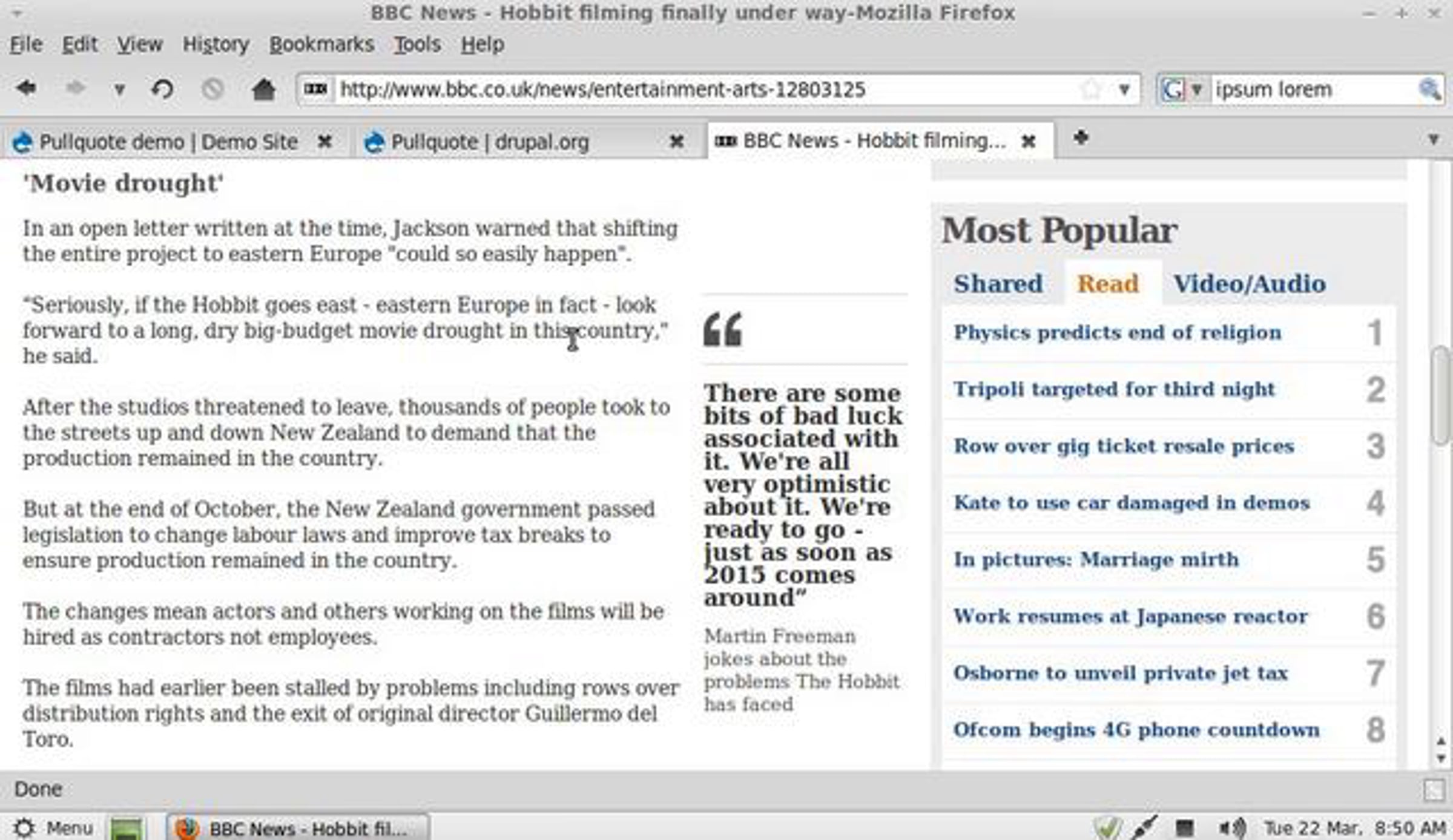Open a new tab with the plus icon

pyautogui.click(x=1081, y=139)
